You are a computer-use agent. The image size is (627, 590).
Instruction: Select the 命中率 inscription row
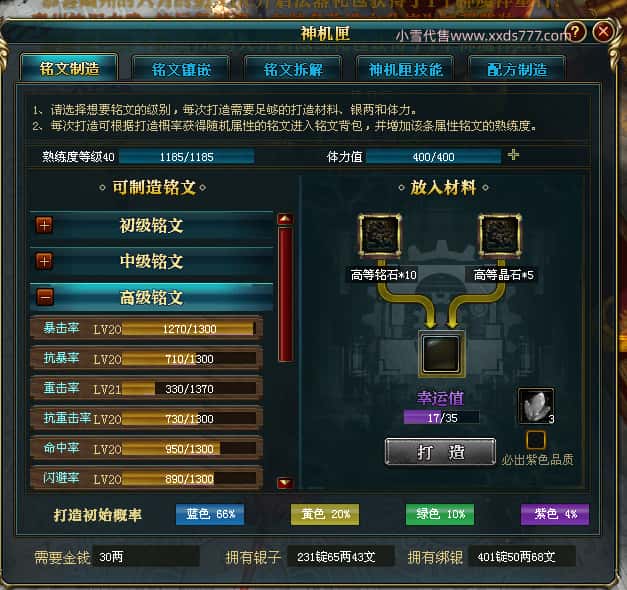(147, 448)
